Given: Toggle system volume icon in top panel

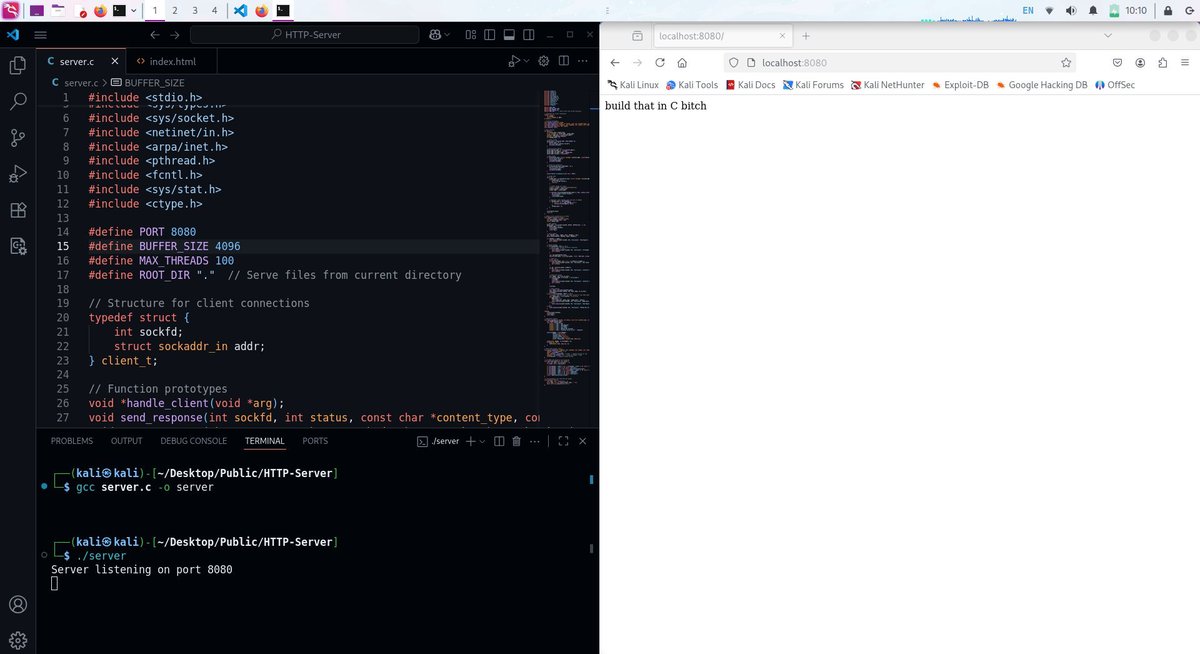Looking at the screenshot, I should click(1071, 10).
